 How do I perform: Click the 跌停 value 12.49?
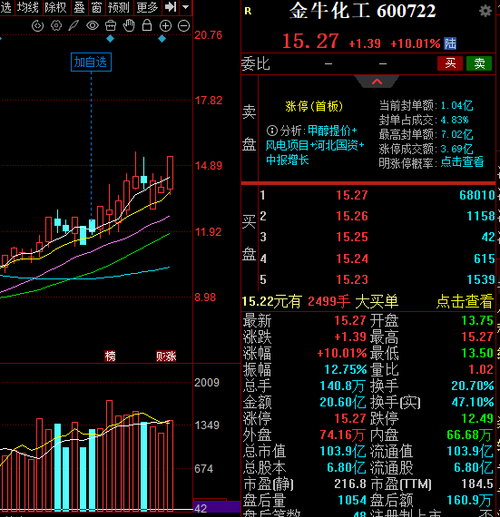click(477, 419)
